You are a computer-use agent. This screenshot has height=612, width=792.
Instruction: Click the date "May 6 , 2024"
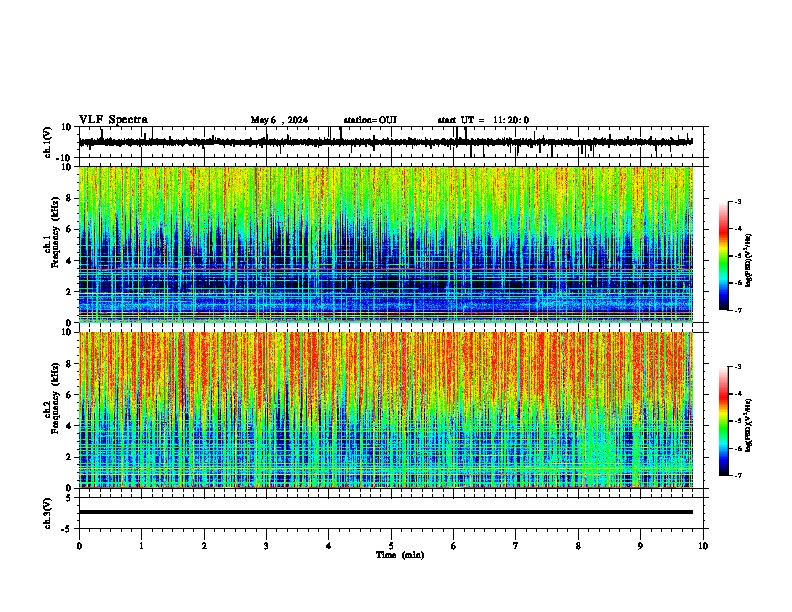279,120
